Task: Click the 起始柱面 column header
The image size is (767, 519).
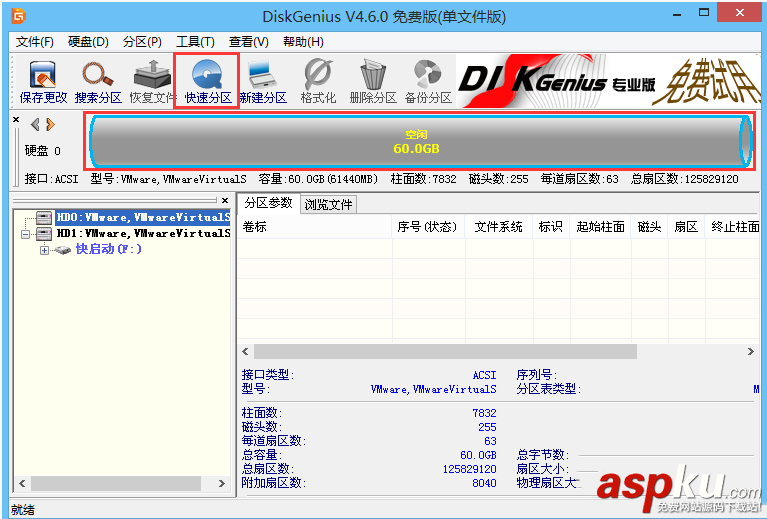Action: [x=600, y=226]
